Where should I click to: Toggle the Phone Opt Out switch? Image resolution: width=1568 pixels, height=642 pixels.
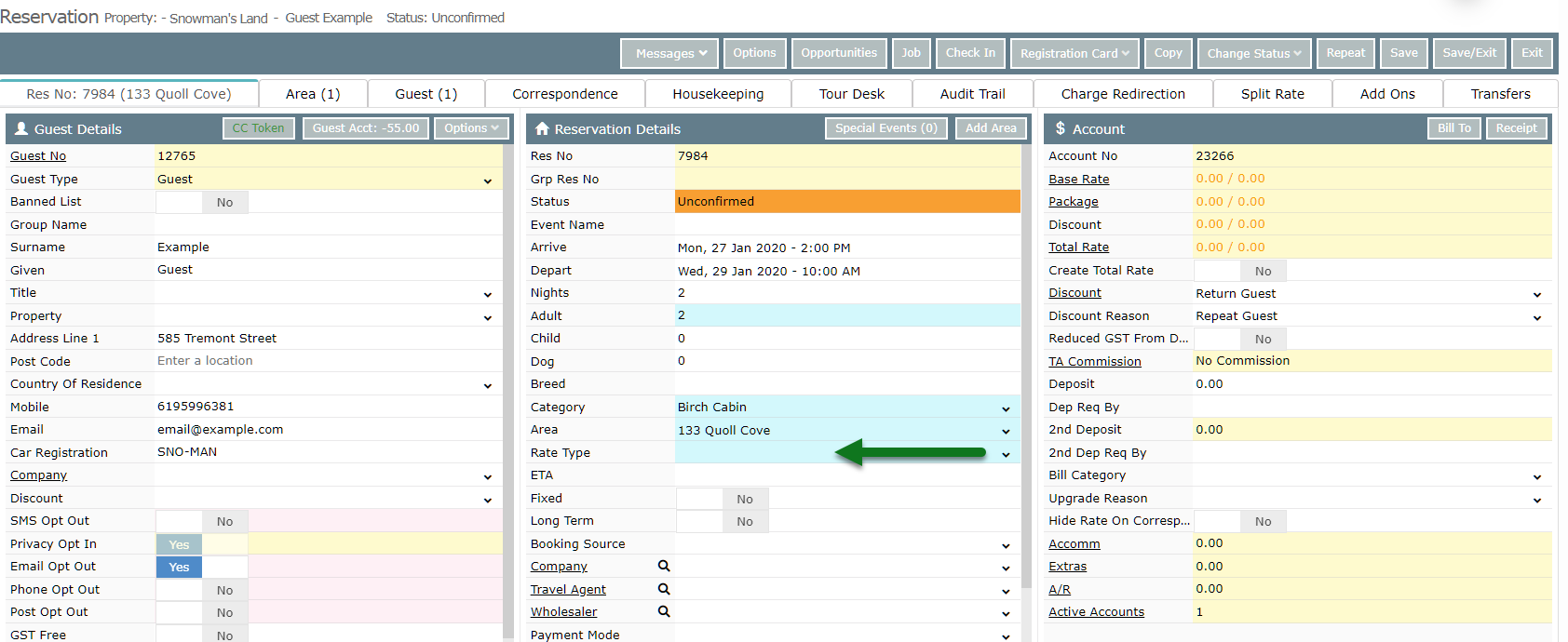(x=202, y=590)
